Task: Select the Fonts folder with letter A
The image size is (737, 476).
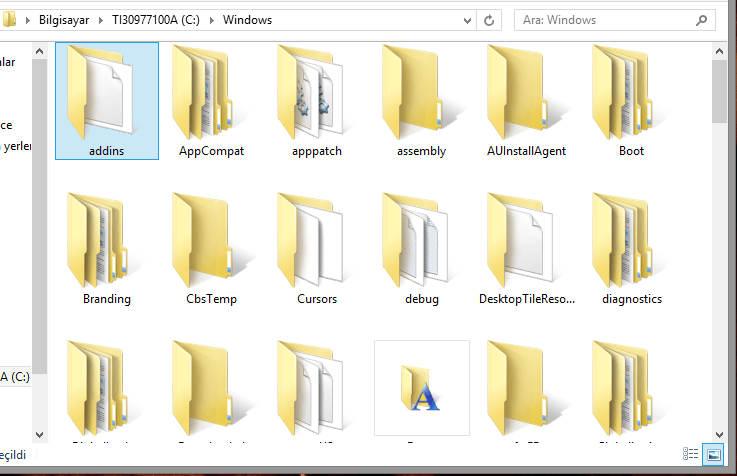Action: 422,388
